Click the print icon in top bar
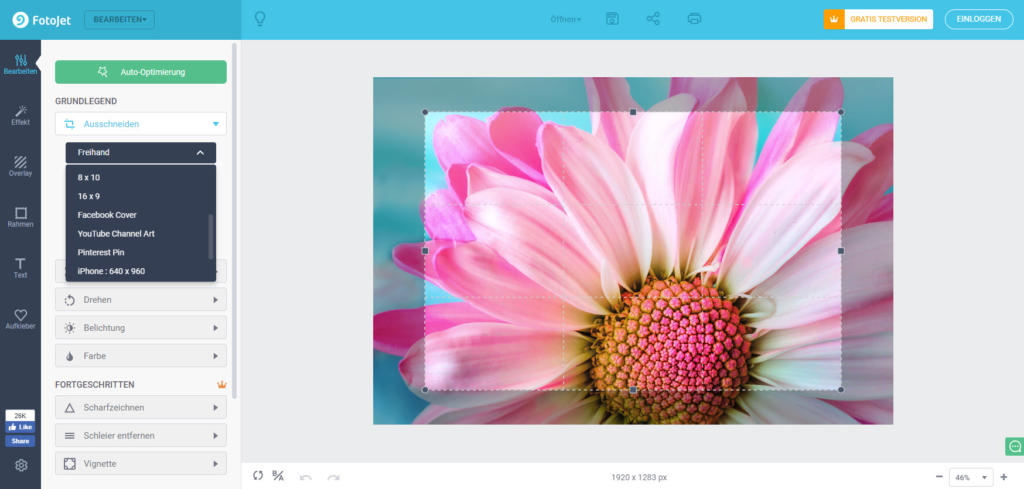This screenshot has width=1024, height=489. [694, 19]
